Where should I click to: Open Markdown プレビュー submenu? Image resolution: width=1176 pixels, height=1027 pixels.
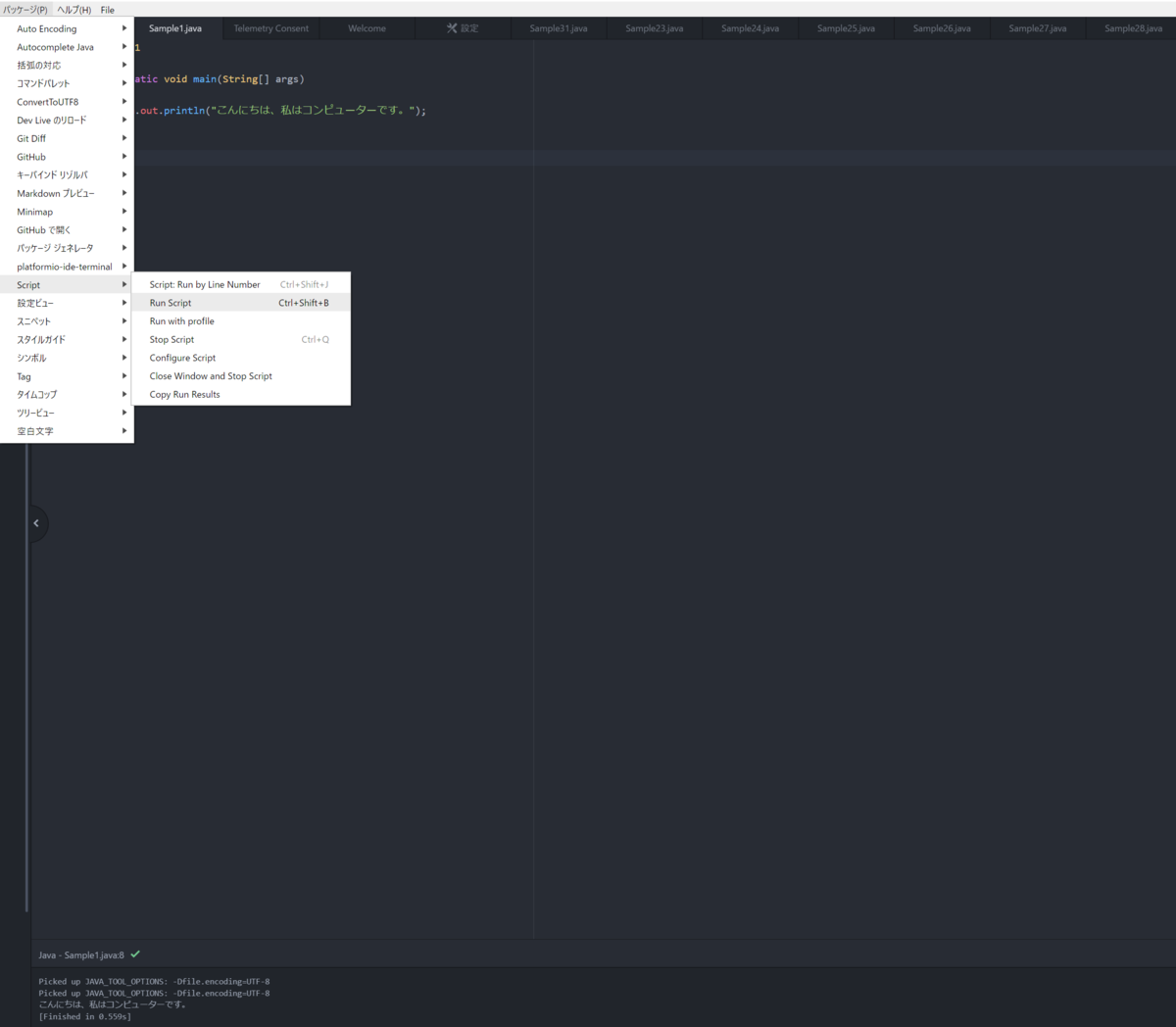pos(67,193)
